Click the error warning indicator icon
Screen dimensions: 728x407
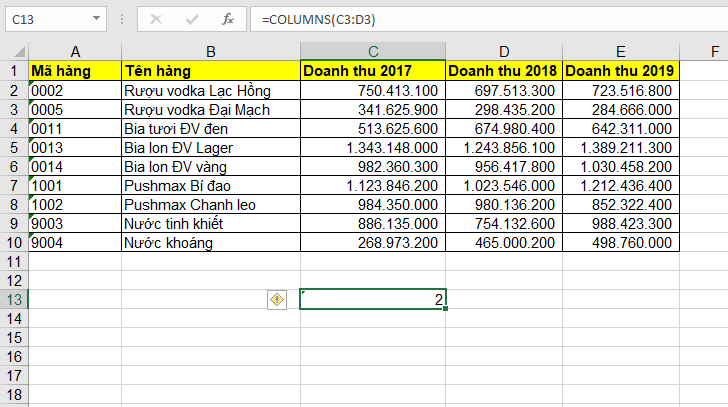277,299
